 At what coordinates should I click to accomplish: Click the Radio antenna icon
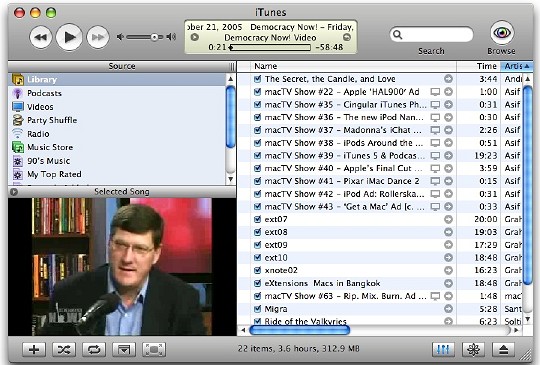[18, 134]
